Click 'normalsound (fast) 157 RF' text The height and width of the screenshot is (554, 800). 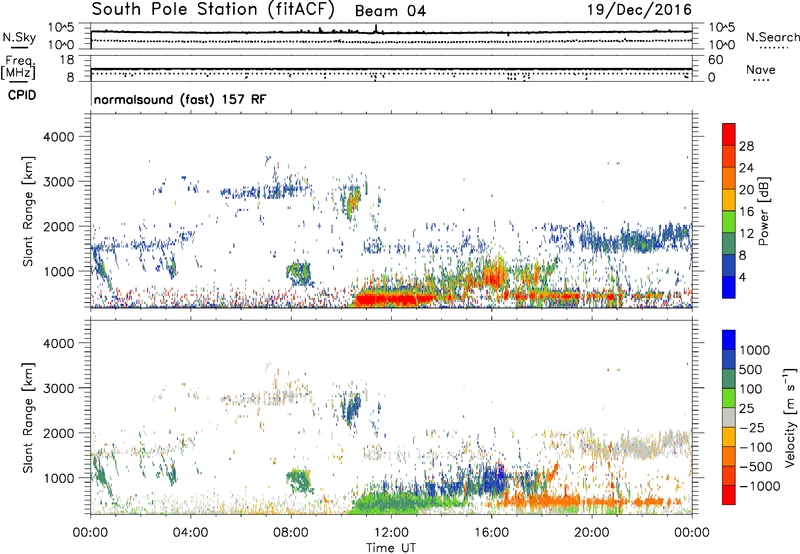[x=180, y=99]
